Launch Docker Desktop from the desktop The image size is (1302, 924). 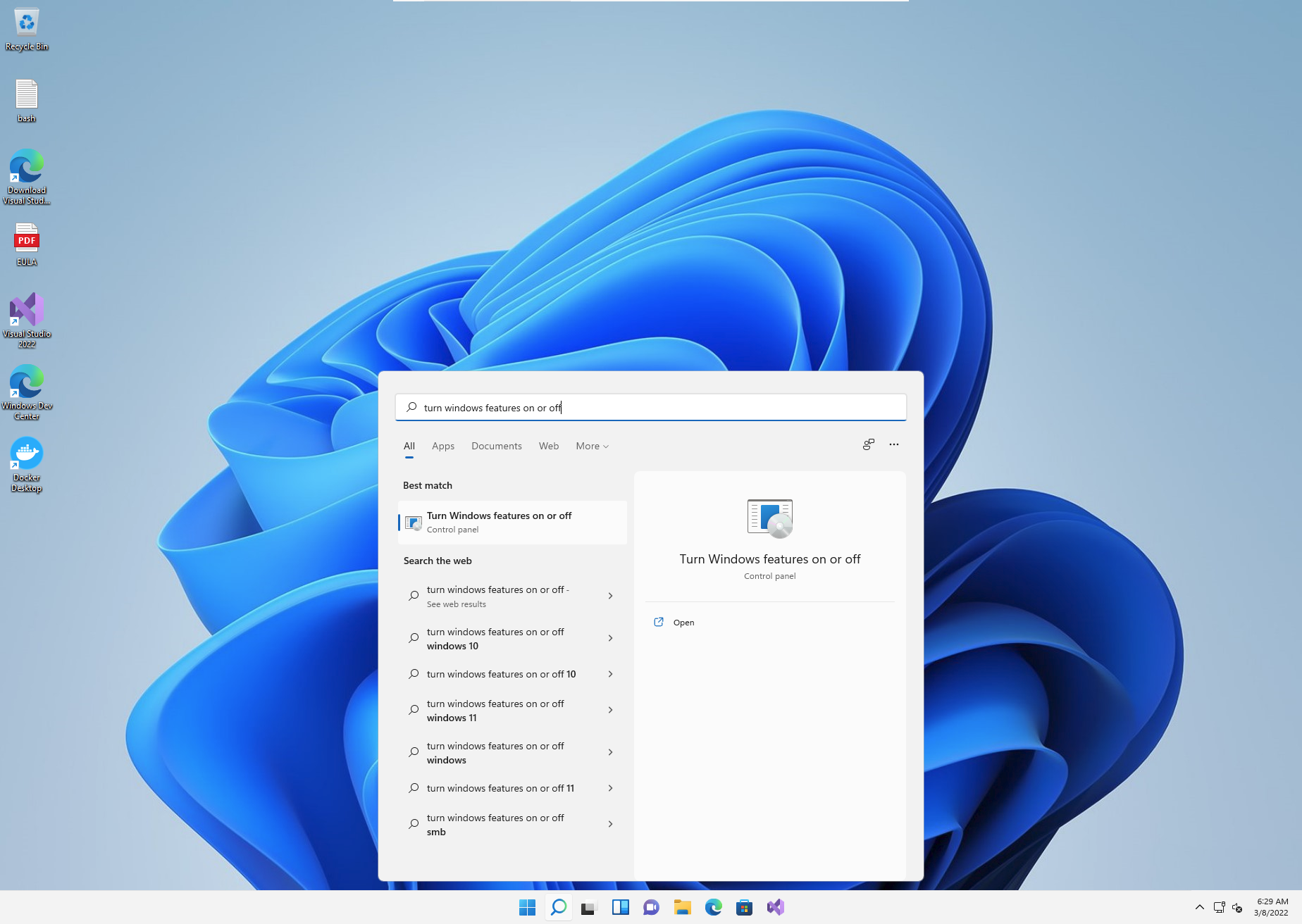click(x=26, y=451)
